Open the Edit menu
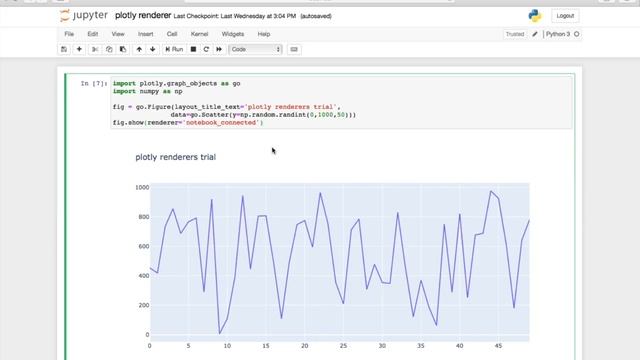 point(93,34)
